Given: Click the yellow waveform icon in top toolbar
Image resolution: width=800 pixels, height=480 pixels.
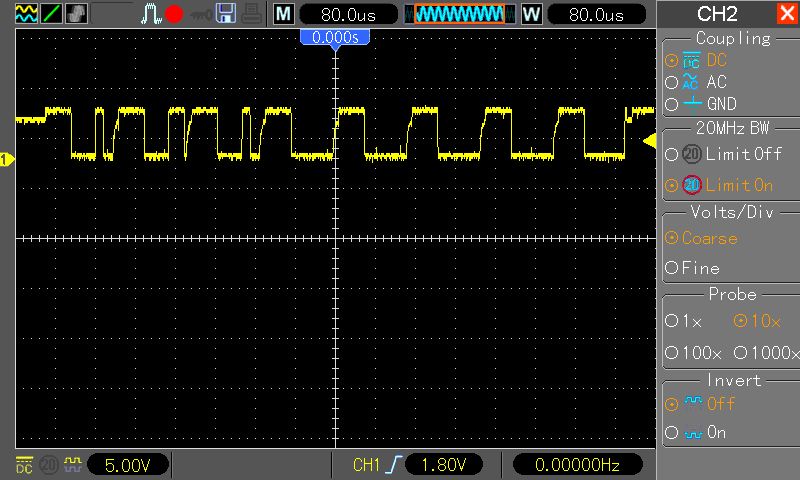Looking at the screenshot, I should click(x=26, y=14).
